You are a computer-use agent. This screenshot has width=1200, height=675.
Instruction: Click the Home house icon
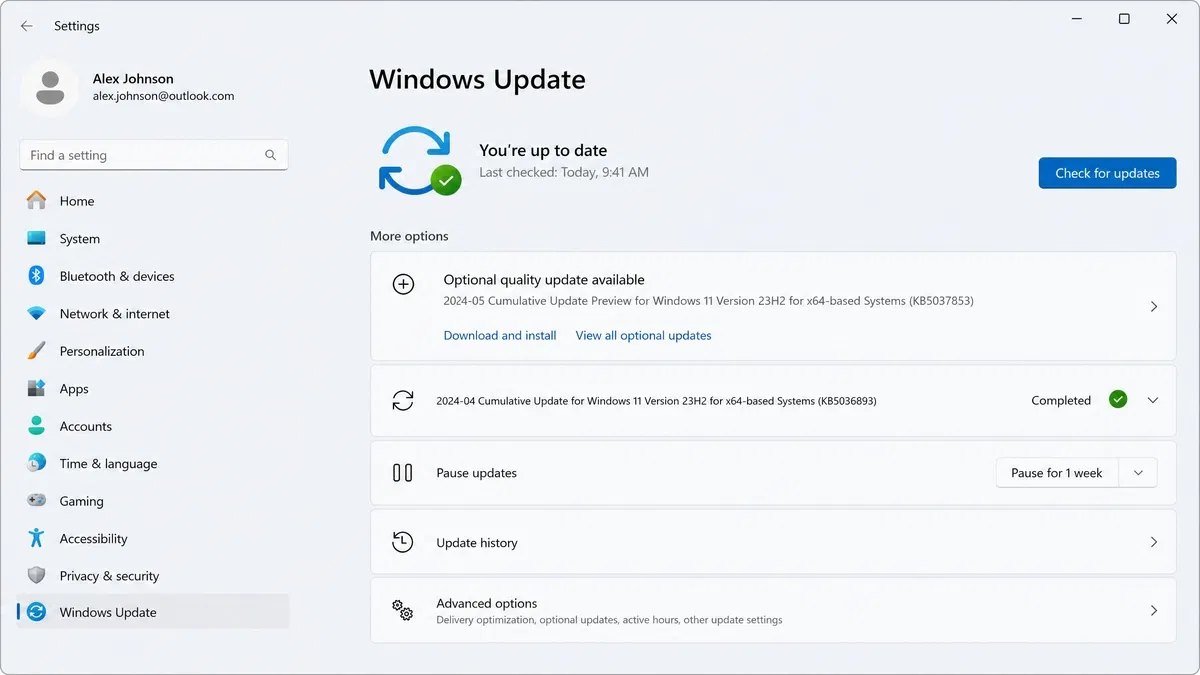[37, 200]
